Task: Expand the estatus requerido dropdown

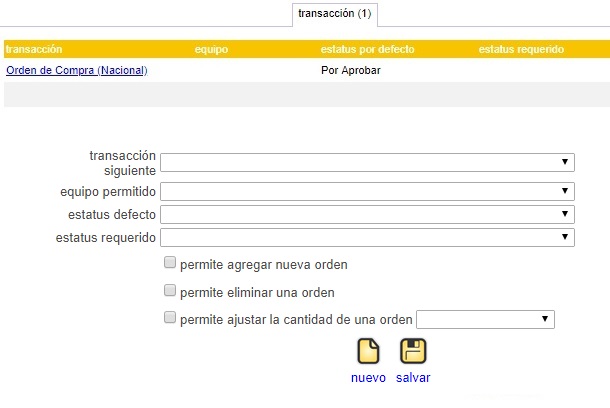Action: pos(367,237)
